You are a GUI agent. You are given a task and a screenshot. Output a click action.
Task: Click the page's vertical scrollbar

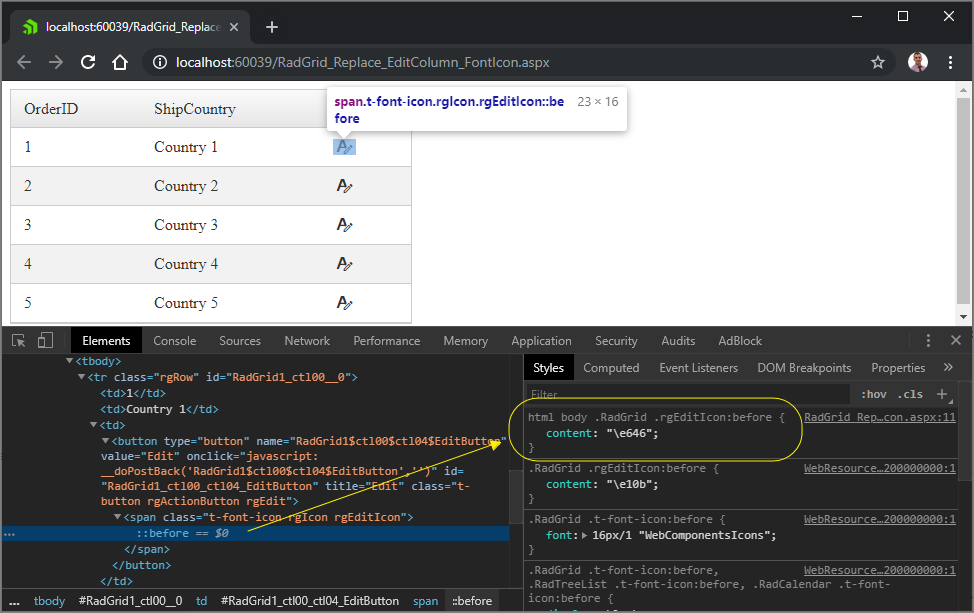963,200
